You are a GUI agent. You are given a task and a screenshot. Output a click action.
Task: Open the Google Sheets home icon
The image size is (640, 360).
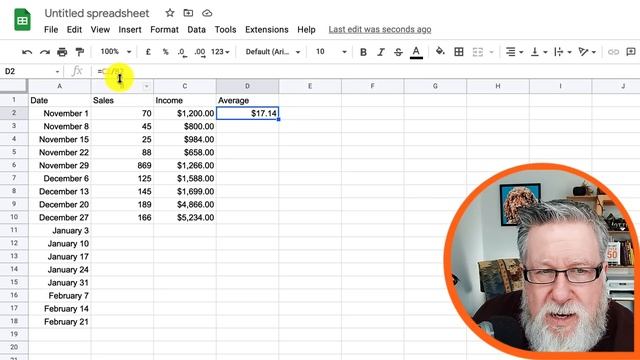(x=22, y=19)
